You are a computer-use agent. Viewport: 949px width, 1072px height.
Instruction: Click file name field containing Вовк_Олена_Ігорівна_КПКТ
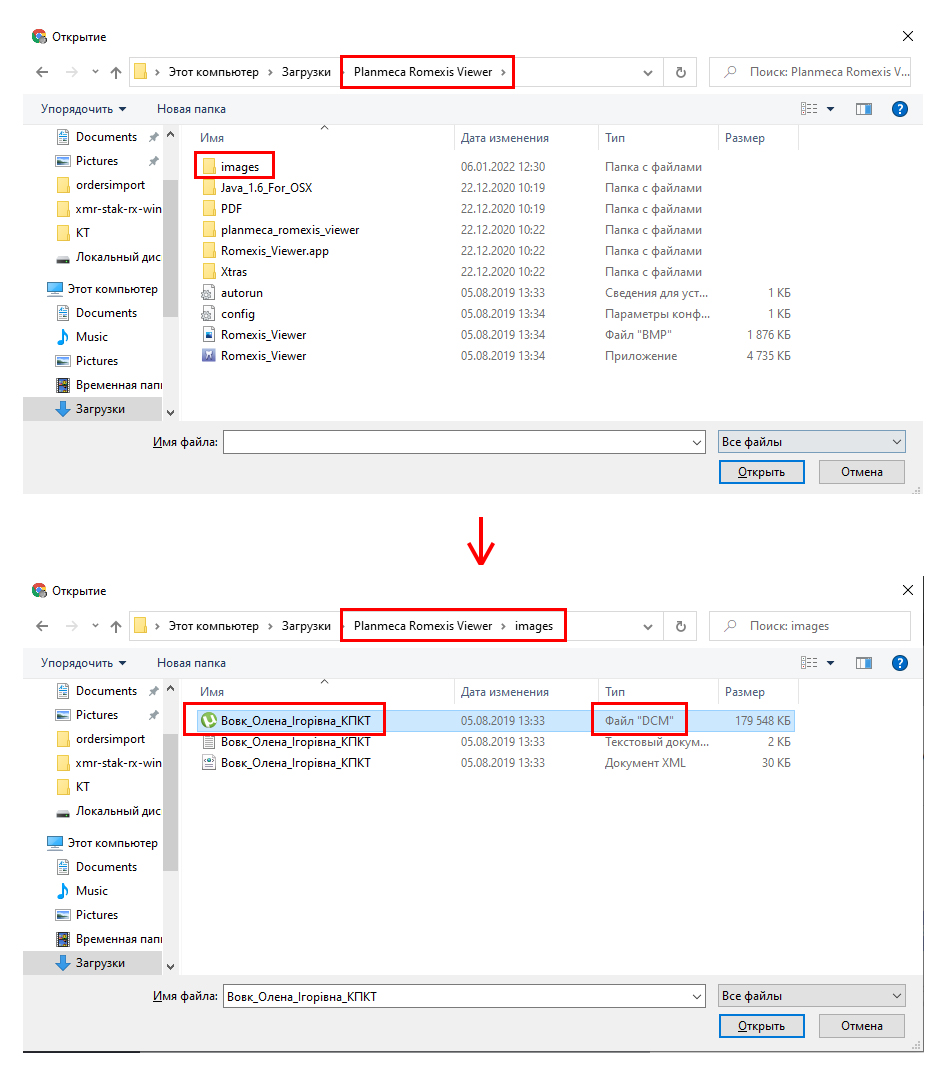(x=464, y=997)
